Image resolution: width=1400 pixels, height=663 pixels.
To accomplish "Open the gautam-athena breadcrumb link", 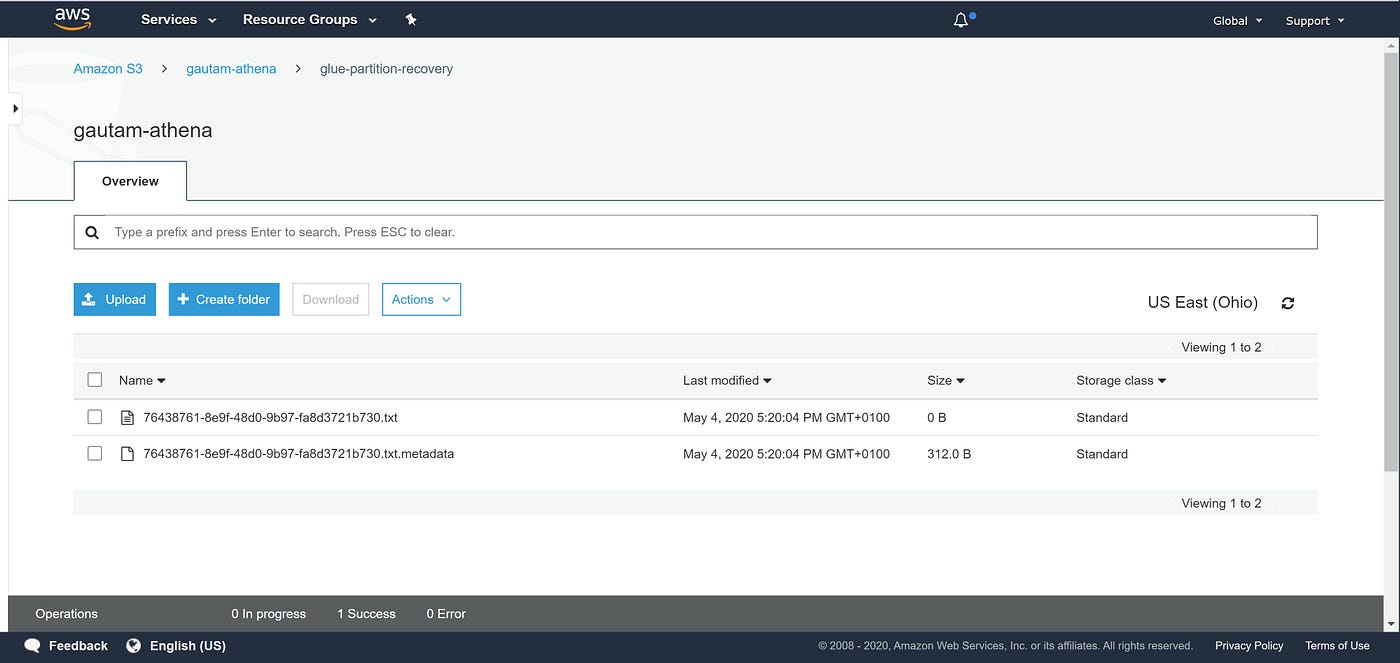I will point(231,68).
